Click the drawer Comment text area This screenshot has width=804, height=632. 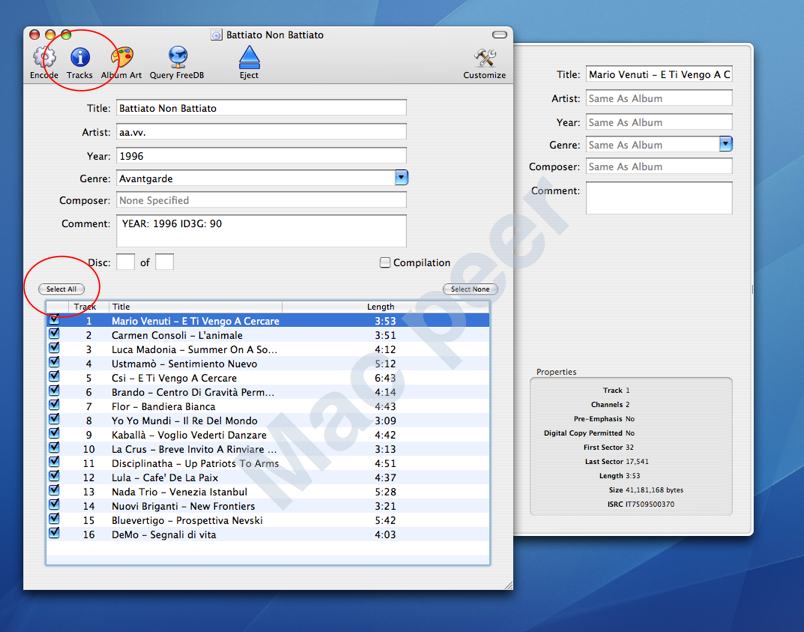tap(659, 198)
